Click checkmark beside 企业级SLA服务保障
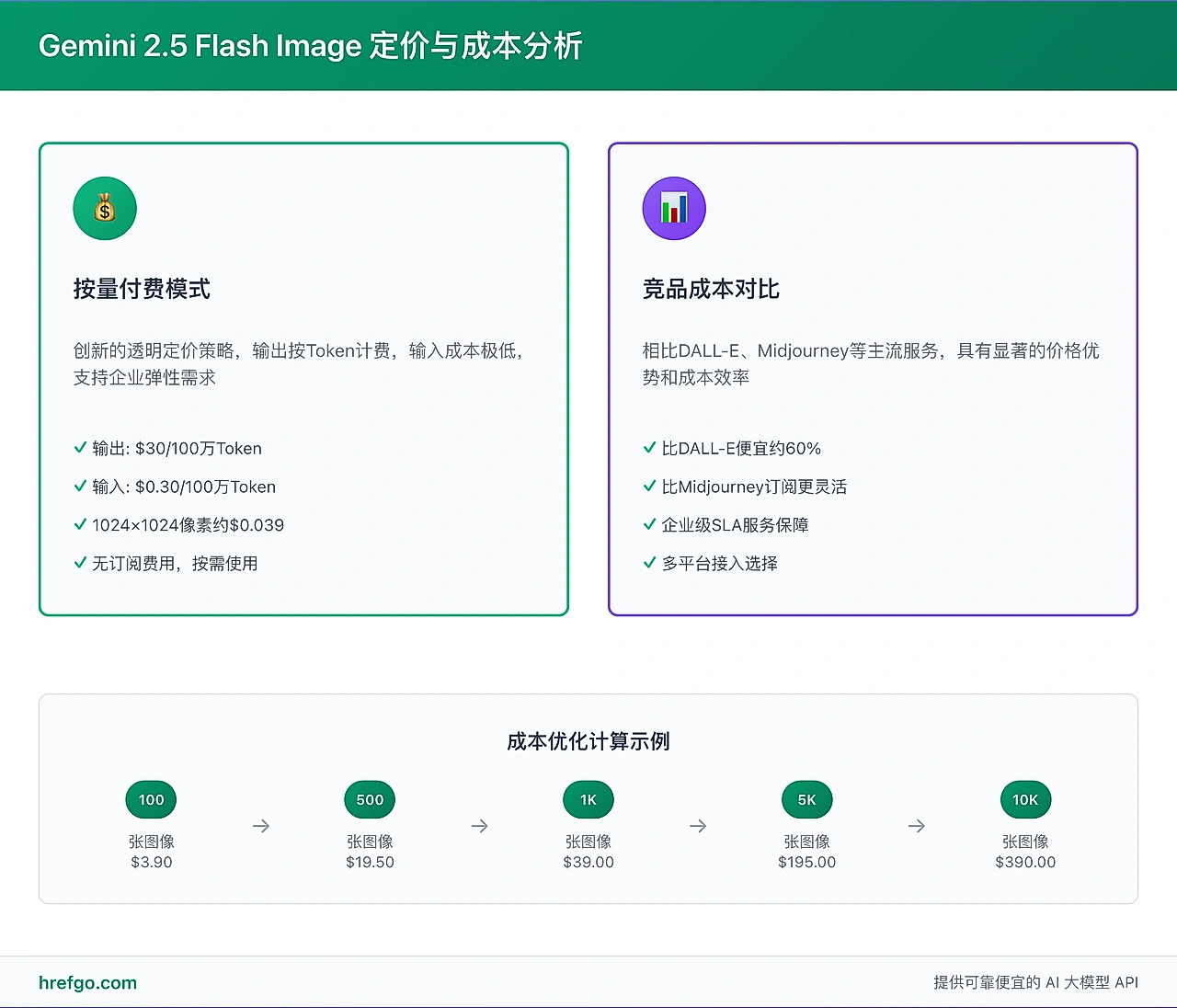The width and height of the screenshot is (1177, 1008). click(x=649, y=525)
